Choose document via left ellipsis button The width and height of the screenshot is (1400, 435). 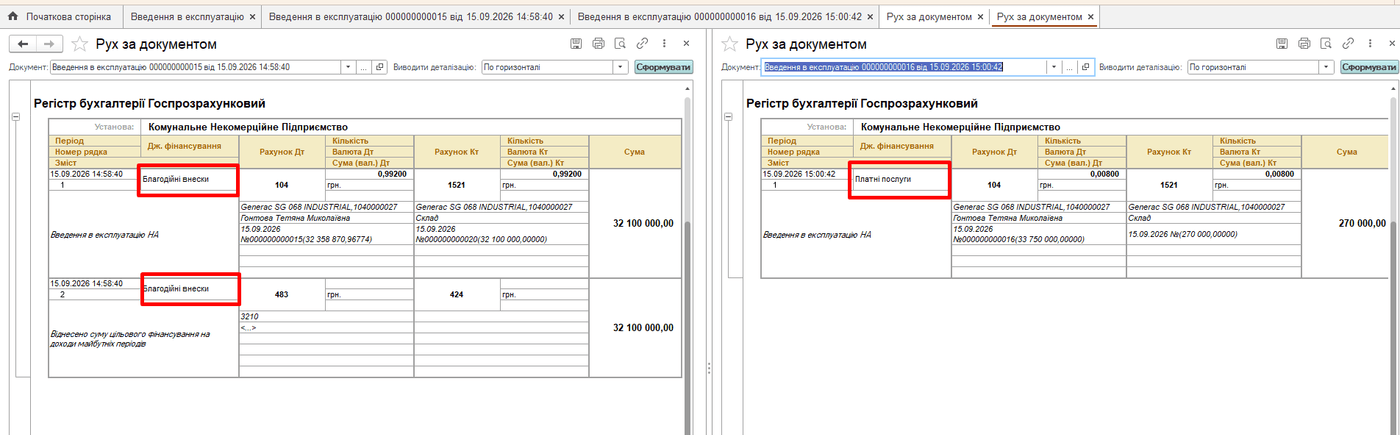click(364, 67)
